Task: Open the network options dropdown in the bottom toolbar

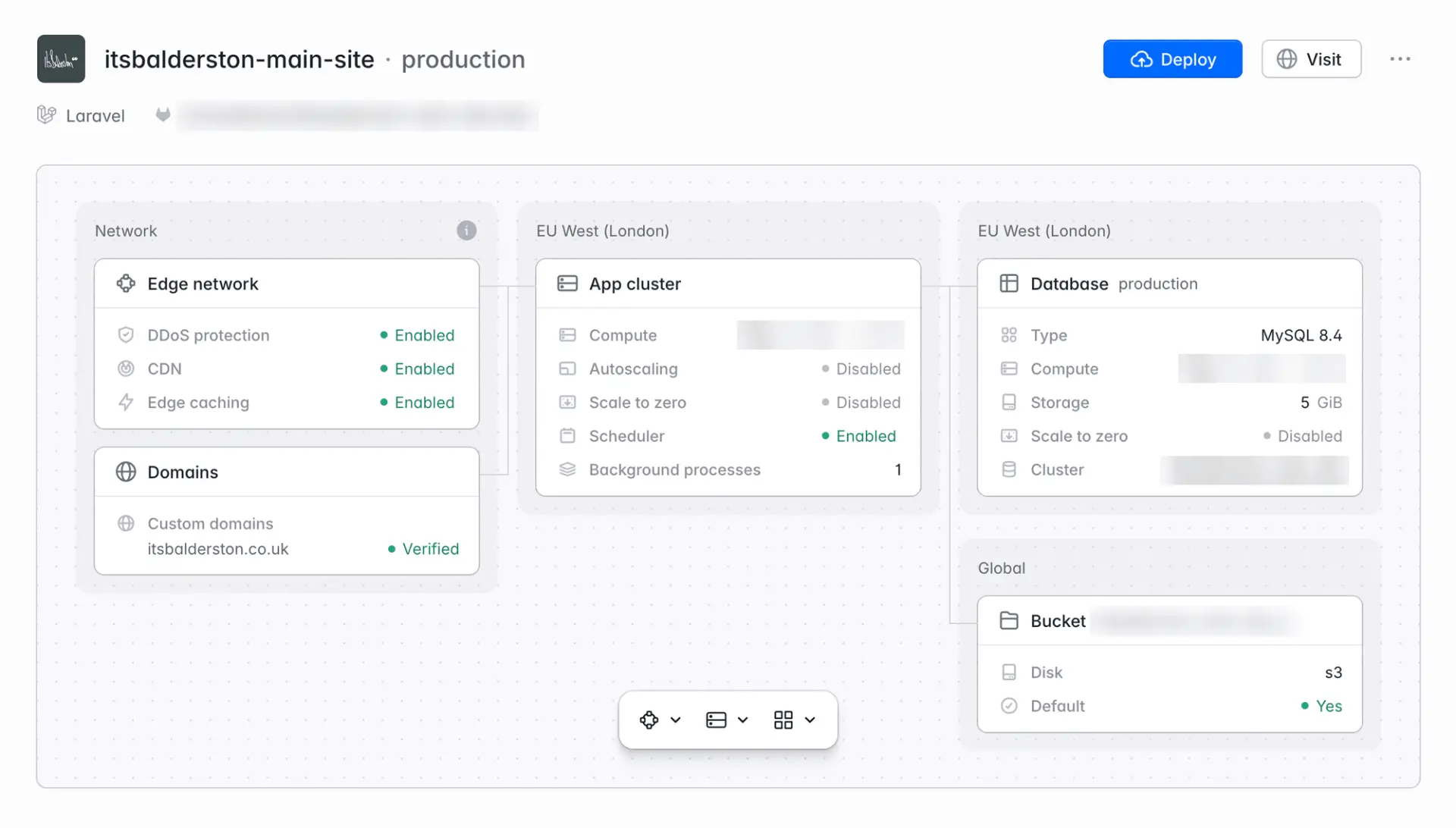Action: (660, 720)
